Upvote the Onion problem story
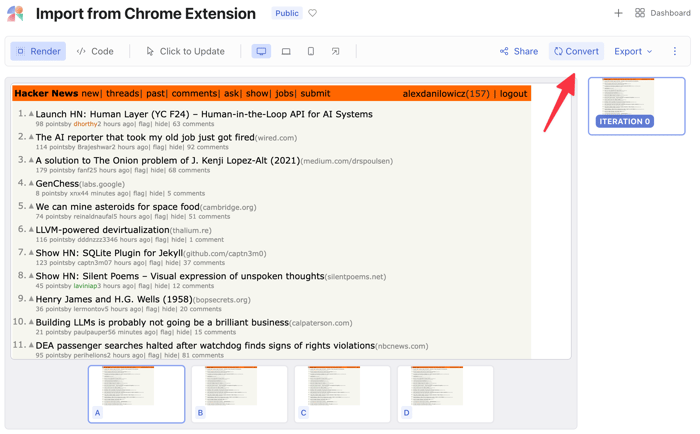The height and width of the screenshot is (434, 700). pyautogui.click(x=31, y=160)
